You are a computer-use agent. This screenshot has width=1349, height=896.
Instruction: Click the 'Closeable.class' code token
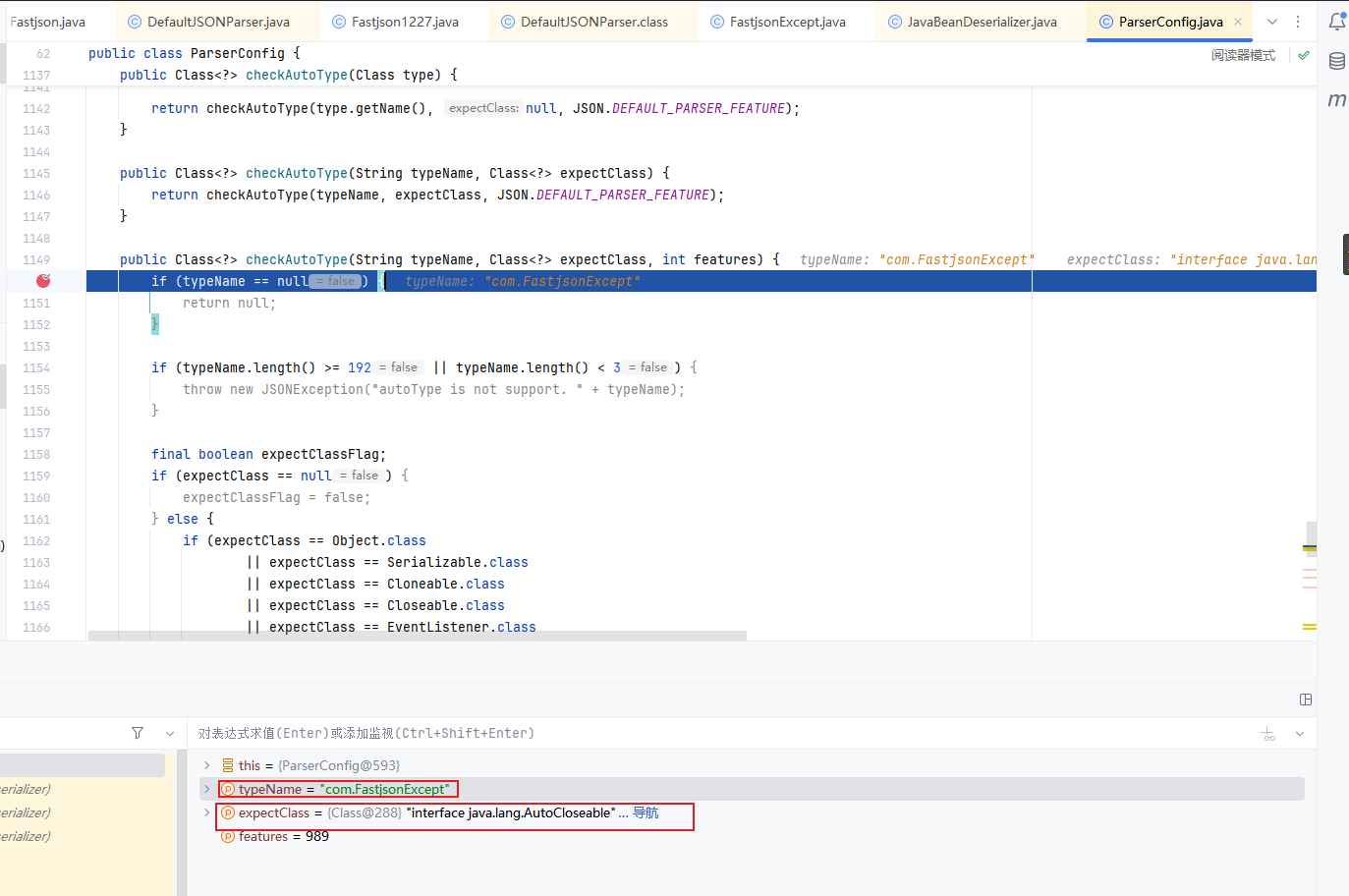pos(446,605)
